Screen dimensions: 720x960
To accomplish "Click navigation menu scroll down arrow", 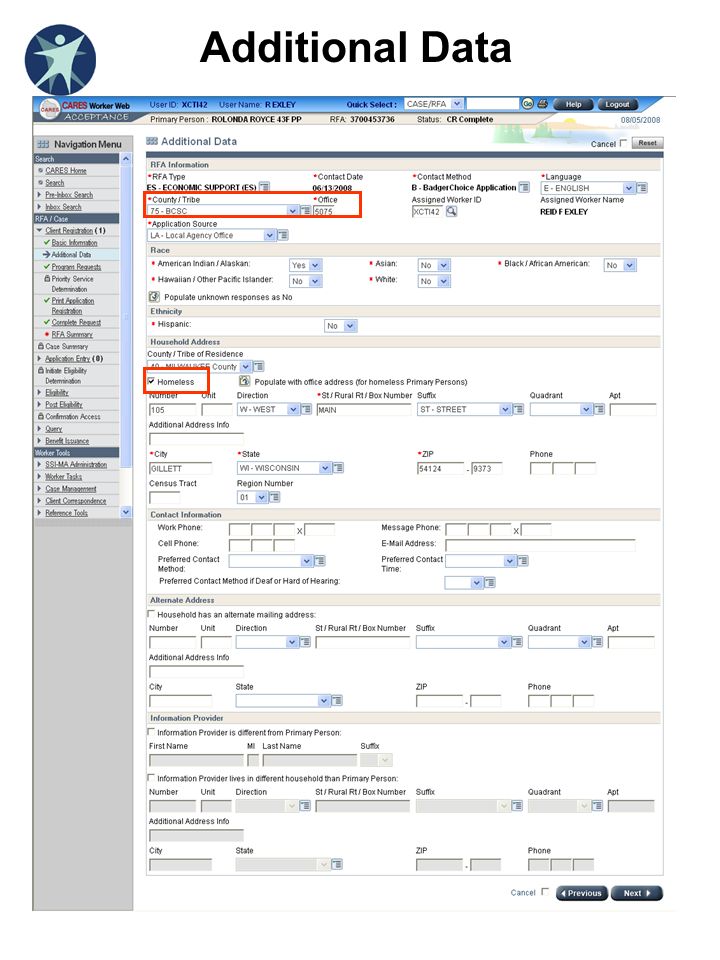I will pos(126,512).
